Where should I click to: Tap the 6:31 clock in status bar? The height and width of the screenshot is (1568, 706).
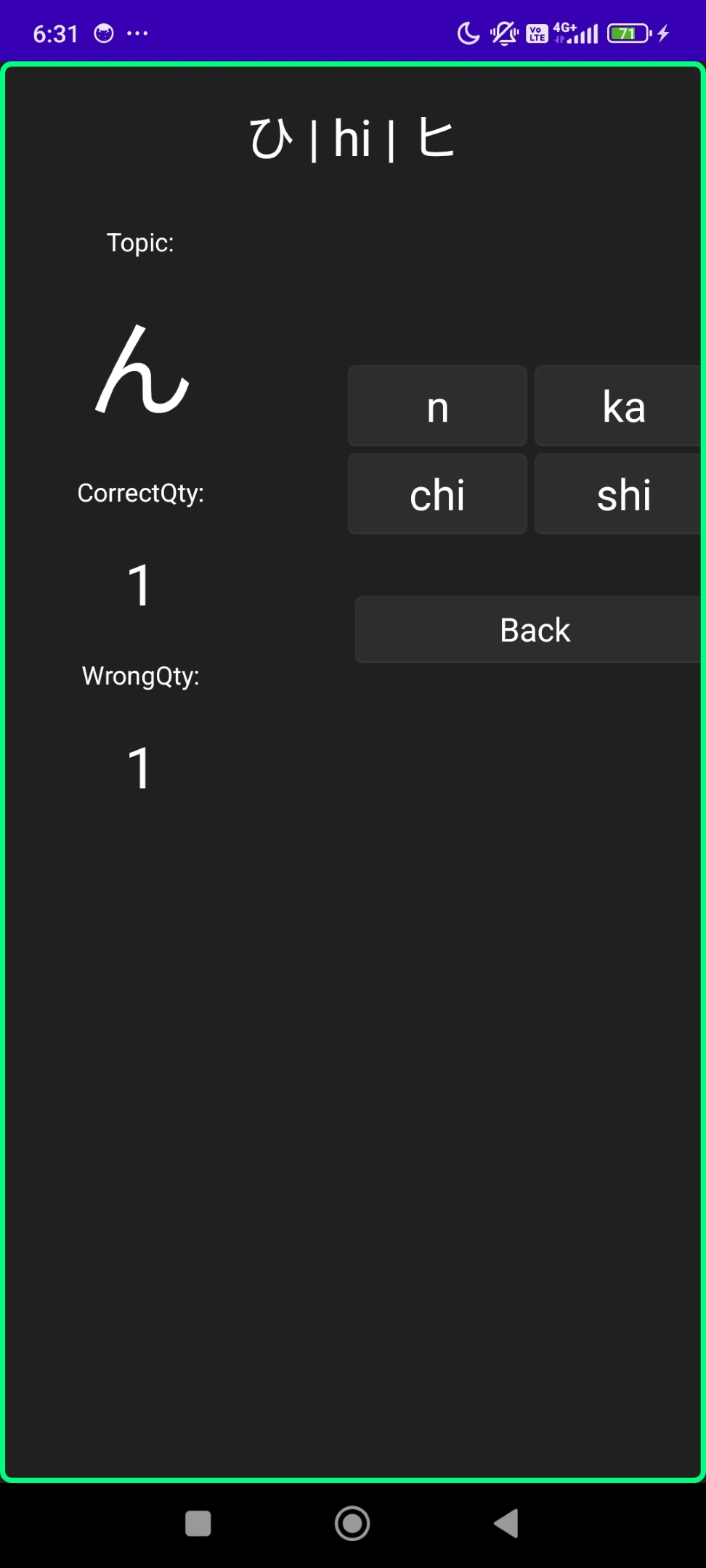55,33
